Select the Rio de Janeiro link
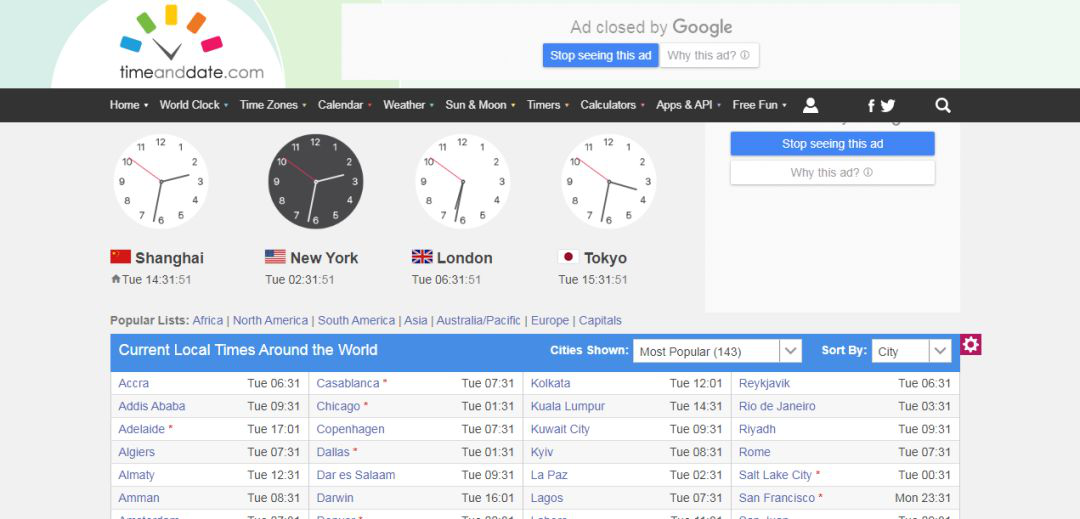 click(777, 406)
